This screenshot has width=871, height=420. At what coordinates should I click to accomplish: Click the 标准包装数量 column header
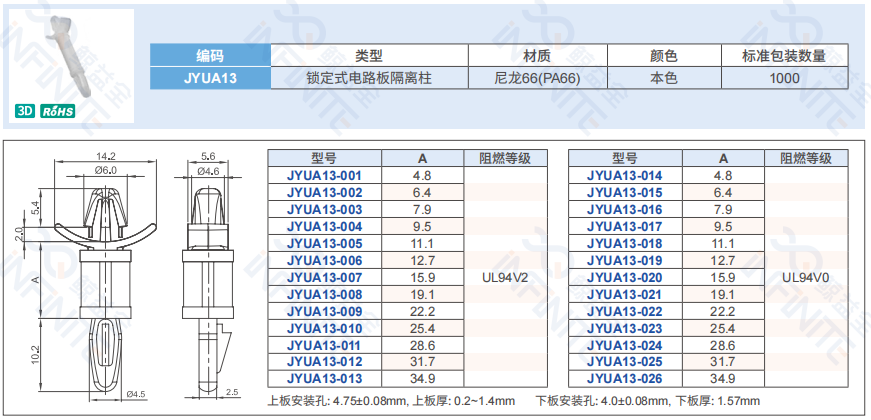point(784,56)
